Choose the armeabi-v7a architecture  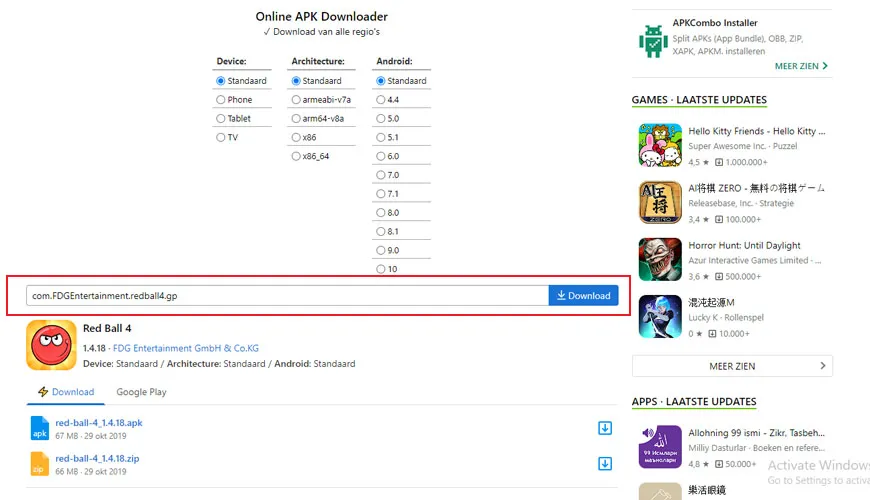click(296, 100)
